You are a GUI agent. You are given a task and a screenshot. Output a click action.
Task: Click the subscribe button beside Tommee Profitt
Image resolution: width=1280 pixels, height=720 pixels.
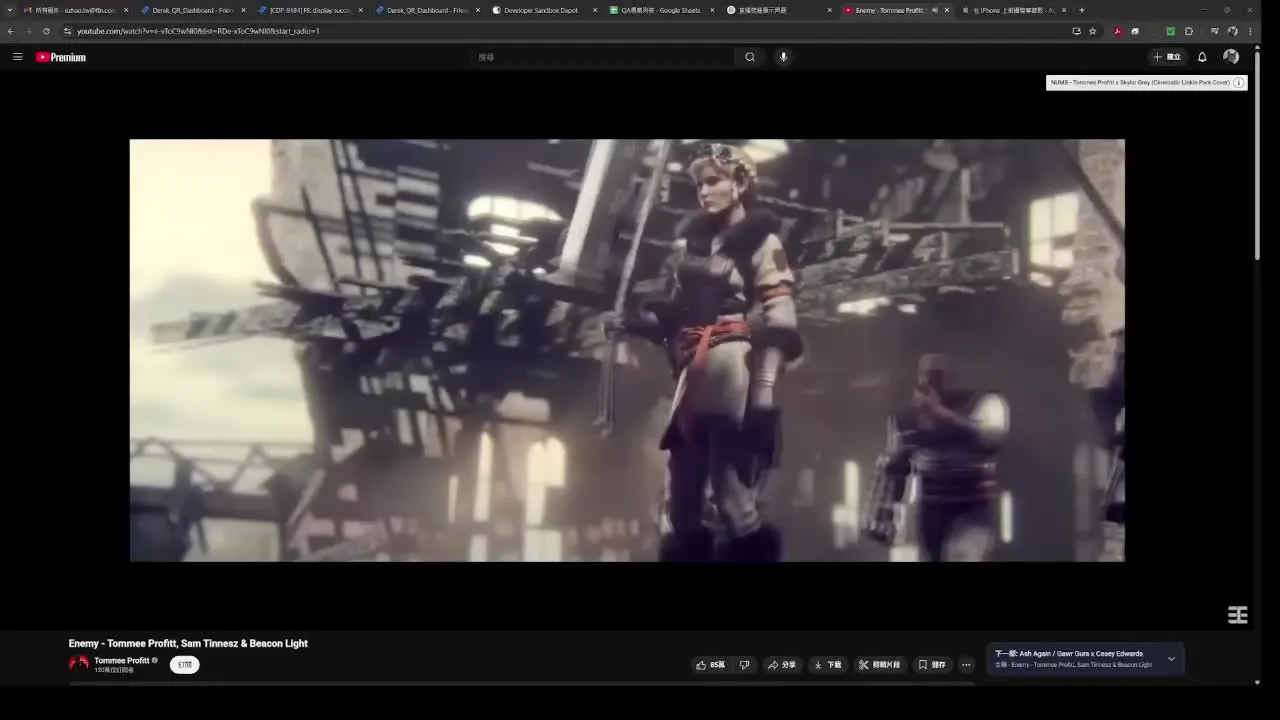184,665
